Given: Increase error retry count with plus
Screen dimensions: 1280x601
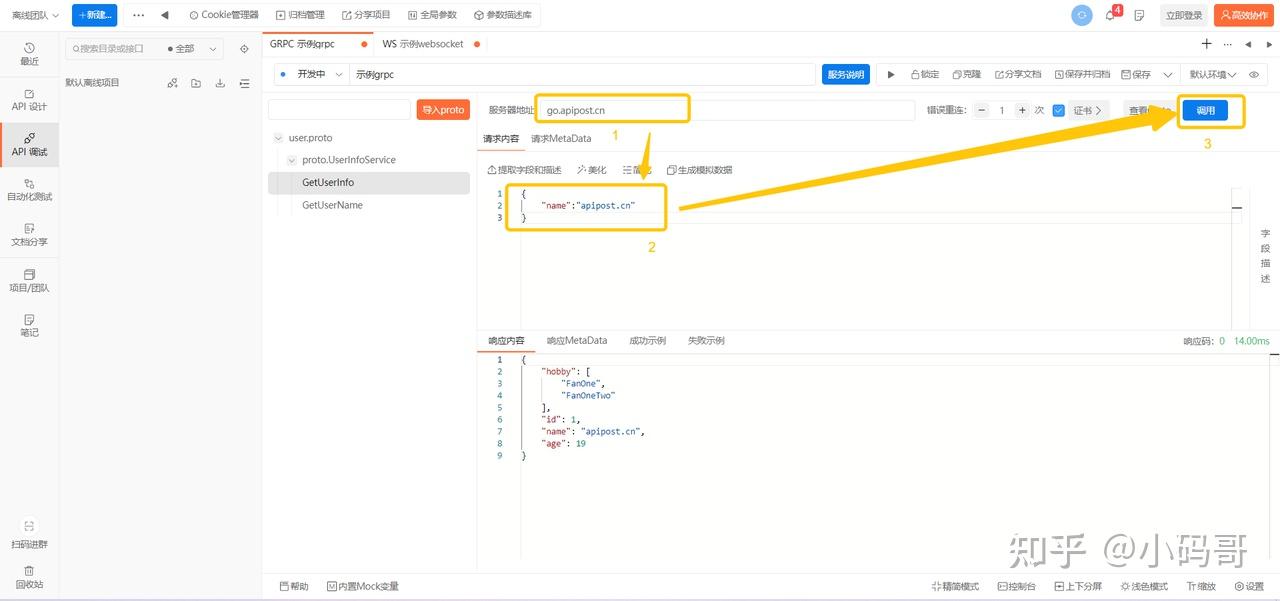Looking at the screenshot, I should [1022, 110].
